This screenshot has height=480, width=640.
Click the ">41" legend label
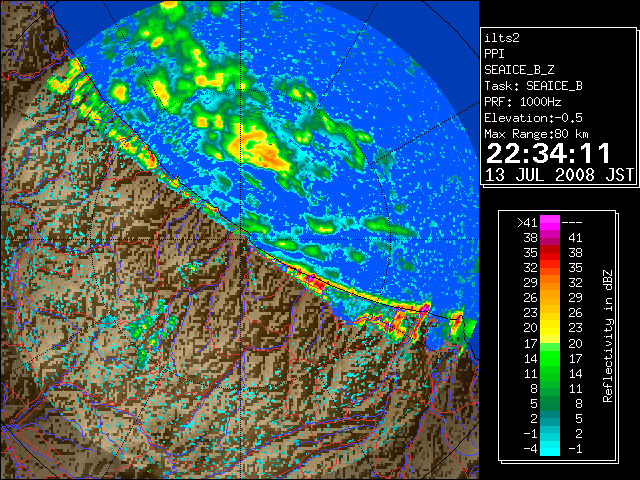[x=527, y=223]
